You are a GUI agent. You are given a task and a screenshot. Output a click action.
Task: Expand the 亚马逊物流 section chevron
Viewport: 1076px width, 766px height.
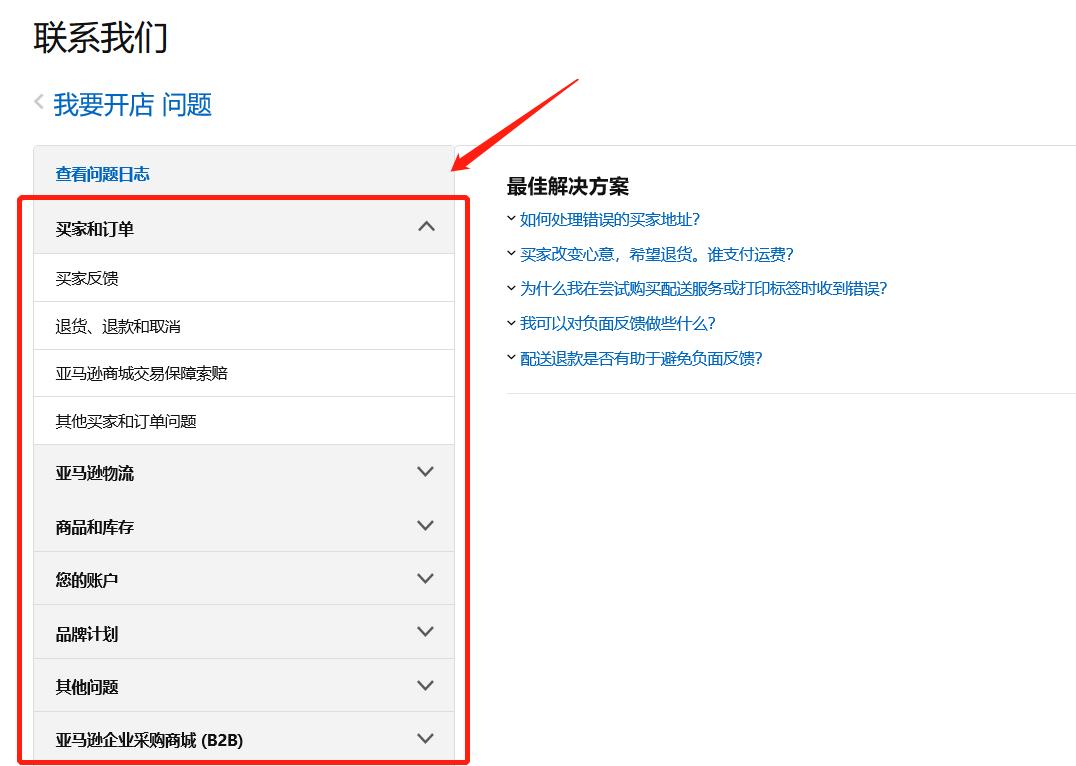[426, 472]
